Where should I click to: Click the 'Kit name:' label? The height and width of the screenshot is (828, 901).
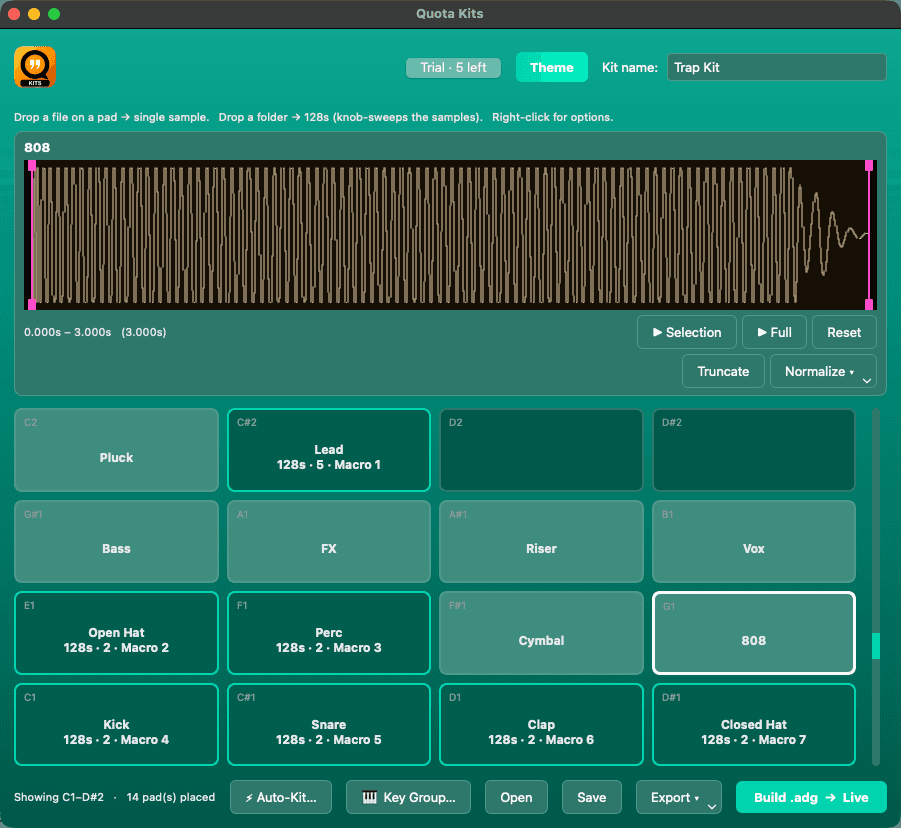point(629,68)
